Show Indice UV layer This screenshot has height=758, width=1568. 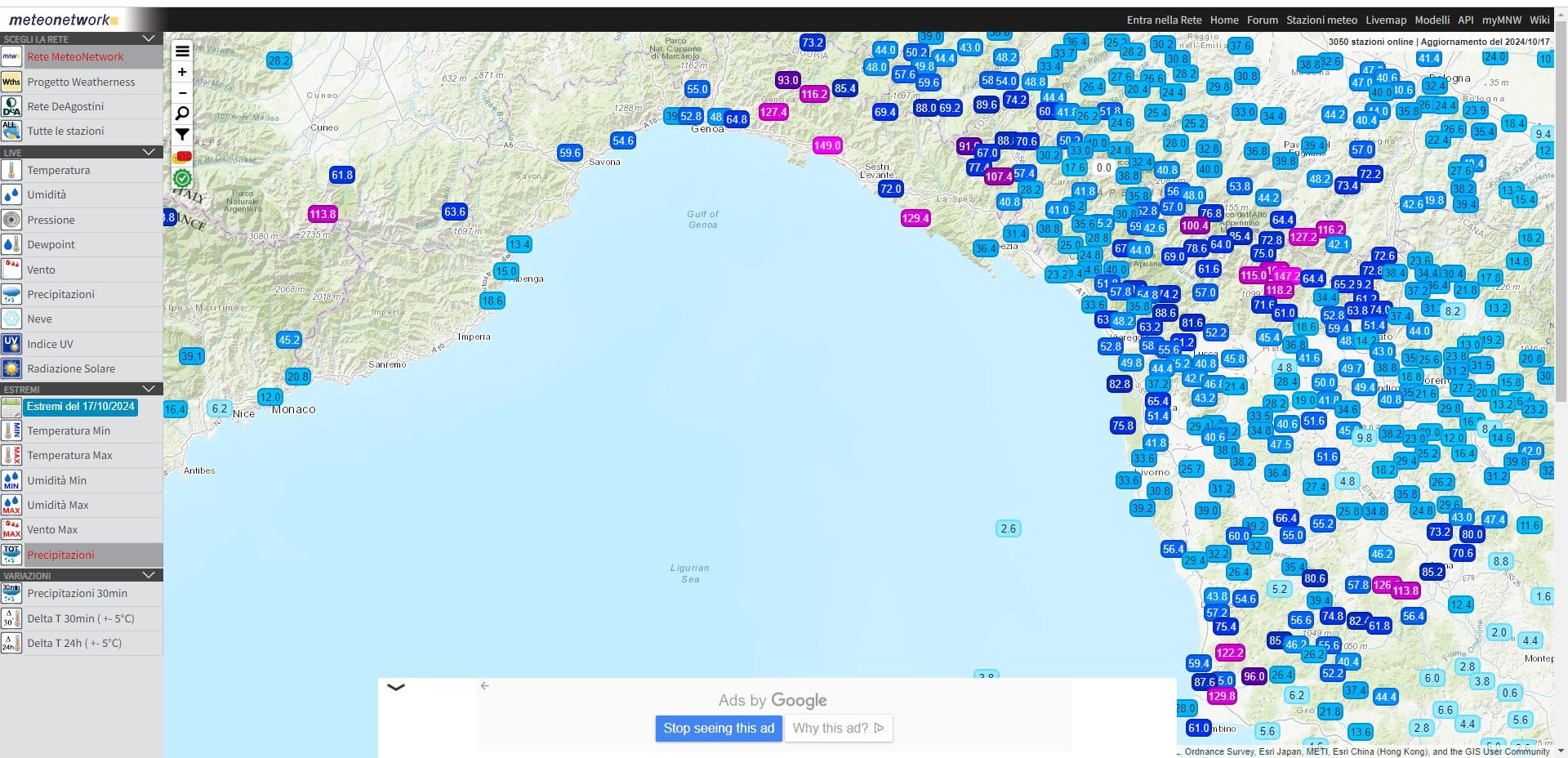[82, 344]
